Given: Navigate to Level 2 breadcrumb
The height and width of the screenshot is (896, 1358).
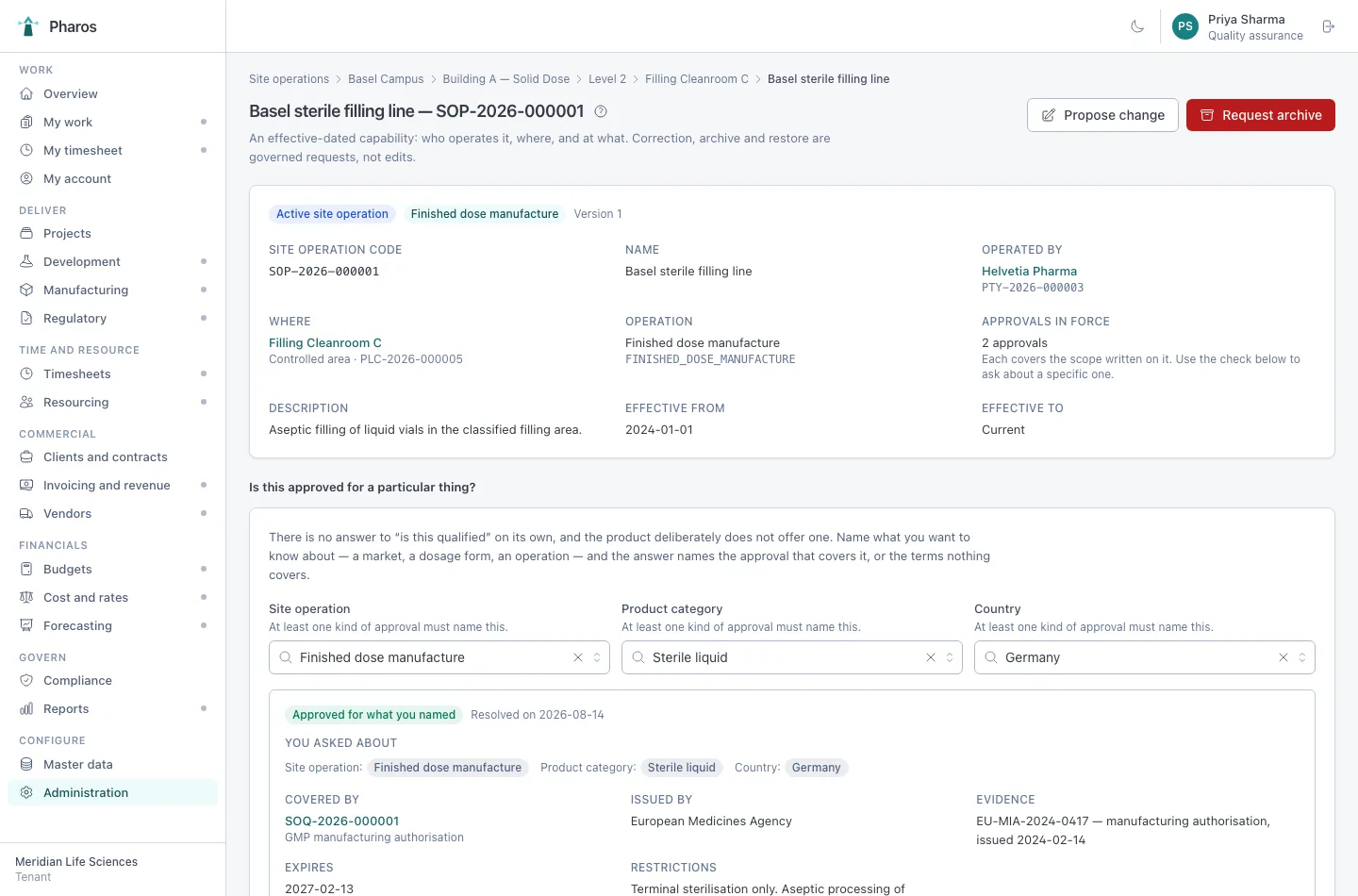Looking at the screenshot, I should (x=607, y=79).
